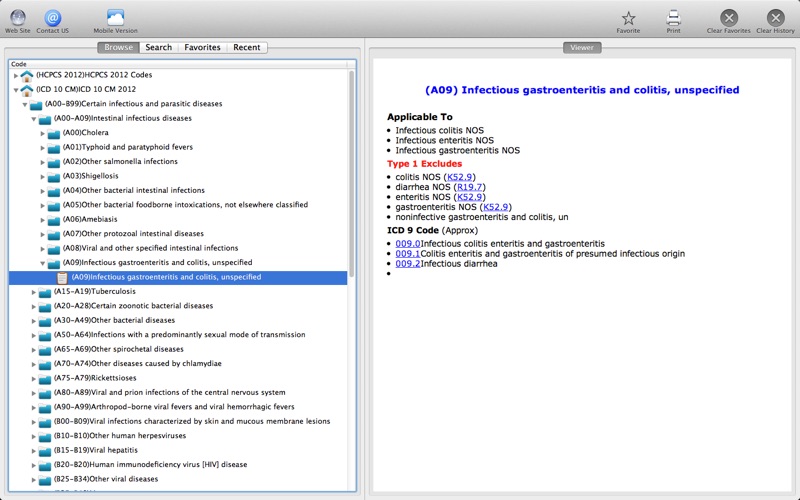Expand (A08)Viral and other specified intestinal arrow
The height and width of the screenshot is (500, 800).
(43, 249)
